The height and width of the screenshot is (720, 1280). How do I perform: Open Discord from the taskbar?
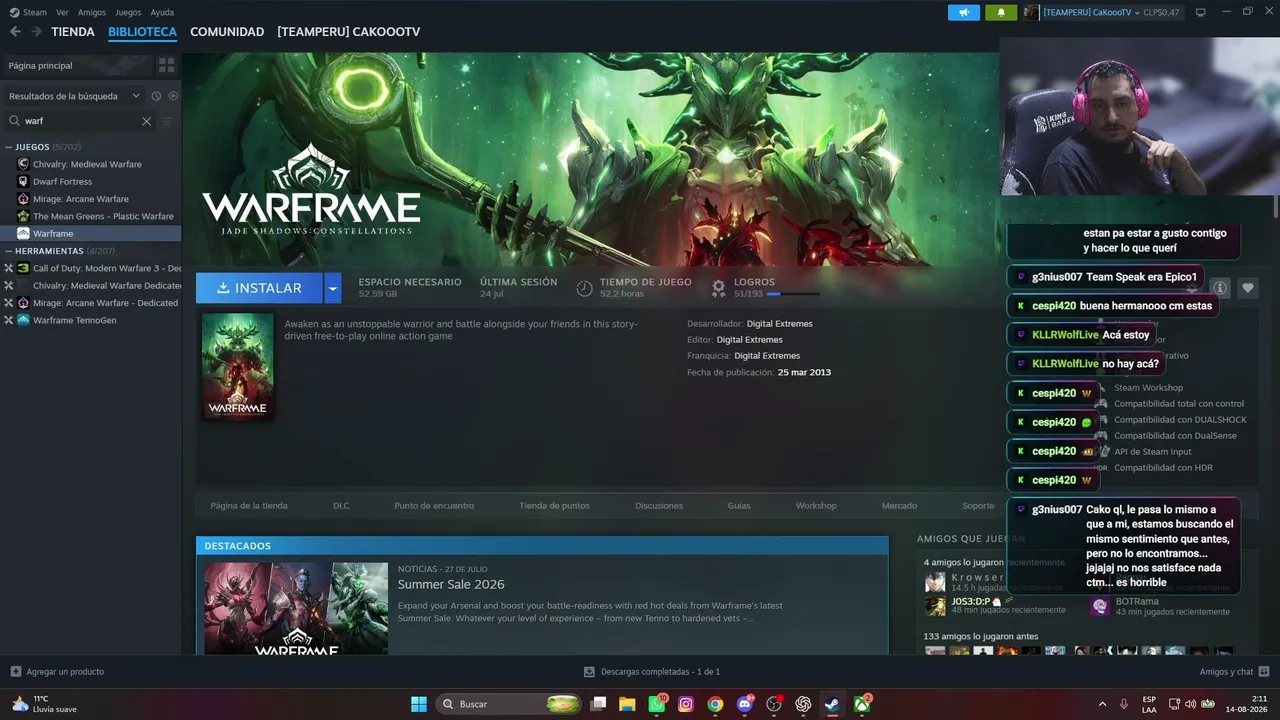point(744,704)
